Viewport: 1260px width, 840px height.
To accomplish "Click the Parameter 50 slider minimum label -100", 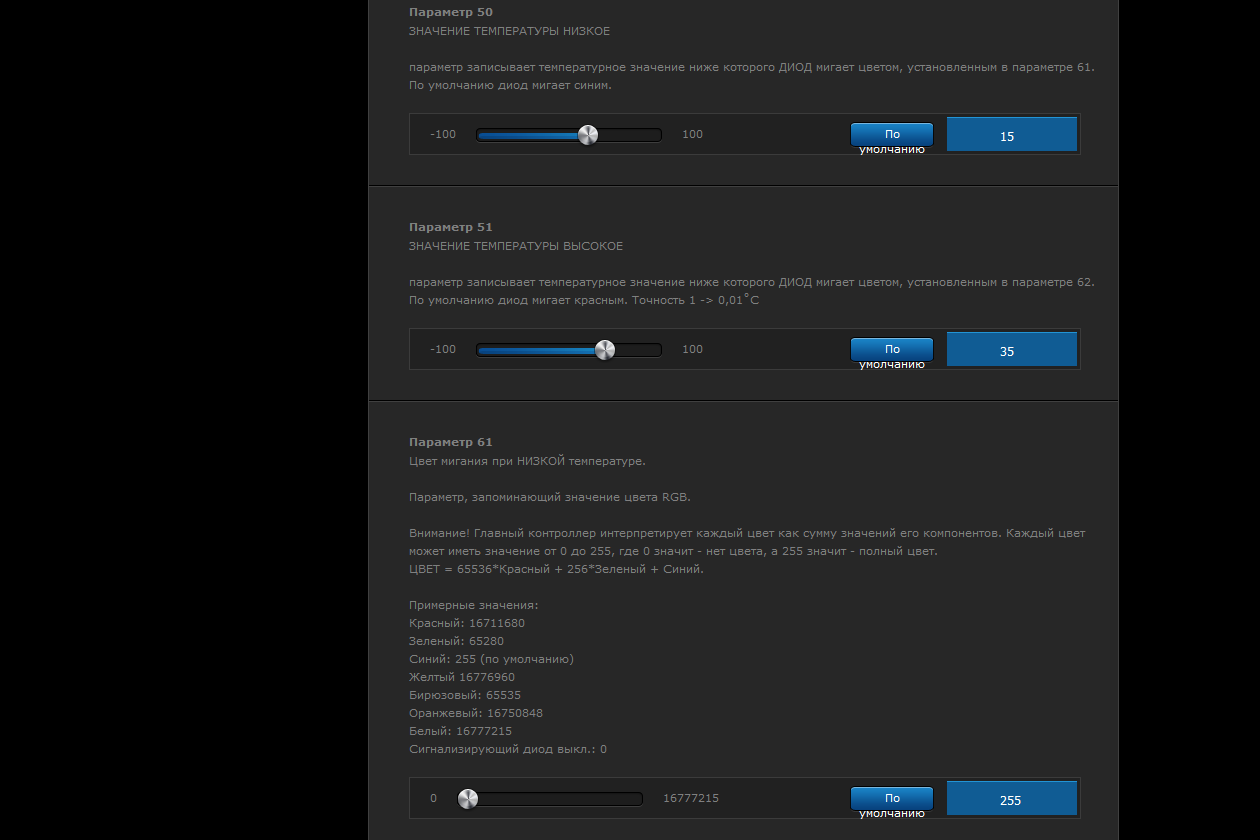I will pyautogui.click(x=443, y=134).
